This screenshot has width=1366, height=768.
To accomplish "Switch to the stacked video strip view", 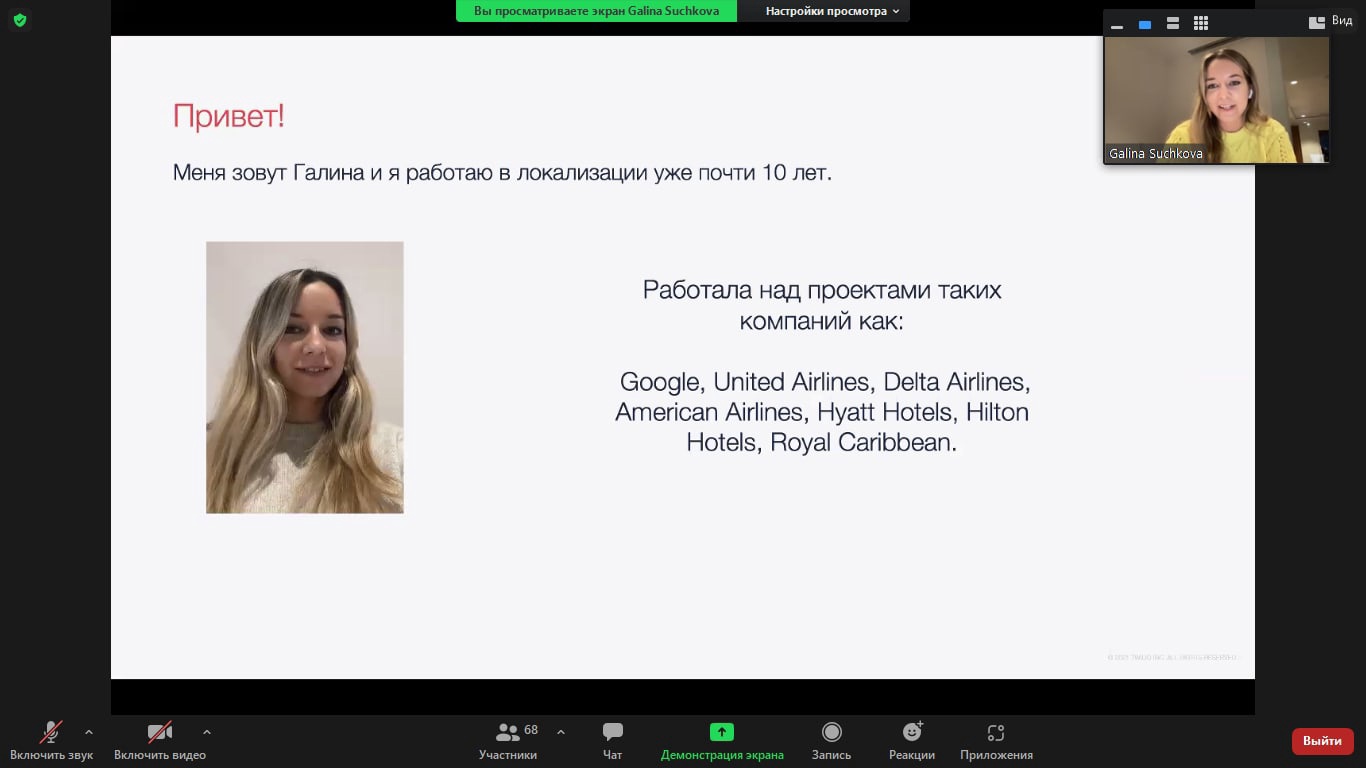I will click(x=1173, y=23).
